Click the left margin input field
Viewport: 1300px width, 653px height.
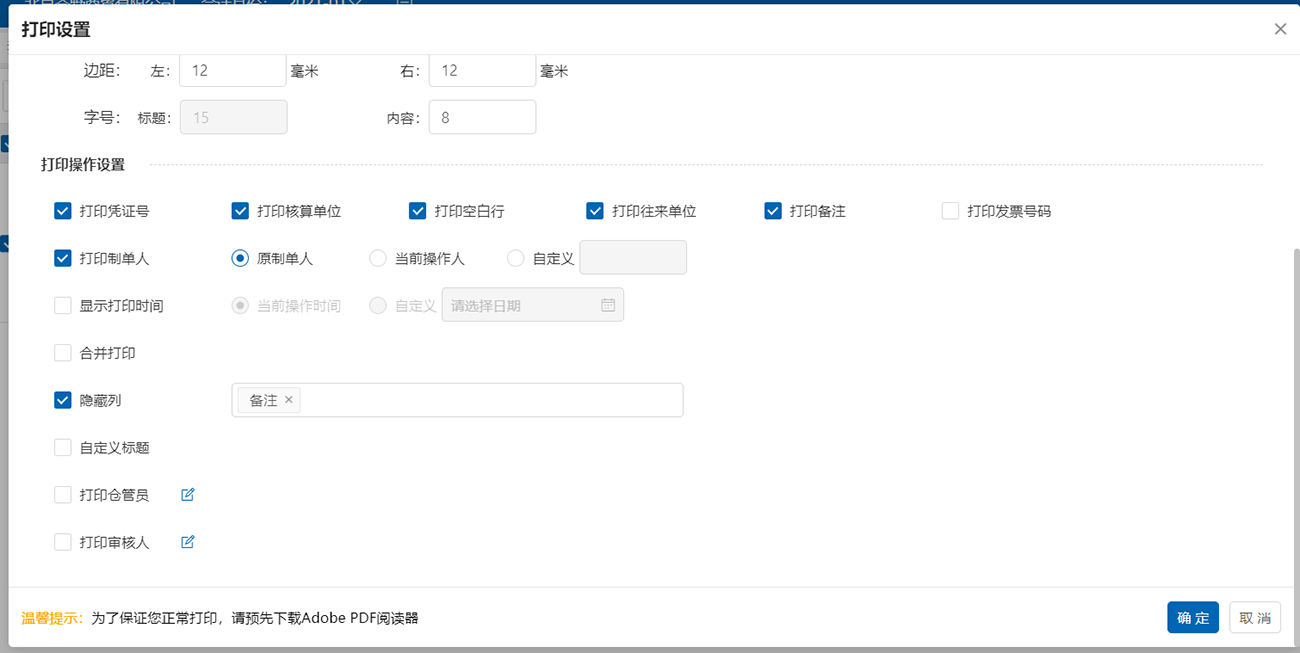coord(233,71)
